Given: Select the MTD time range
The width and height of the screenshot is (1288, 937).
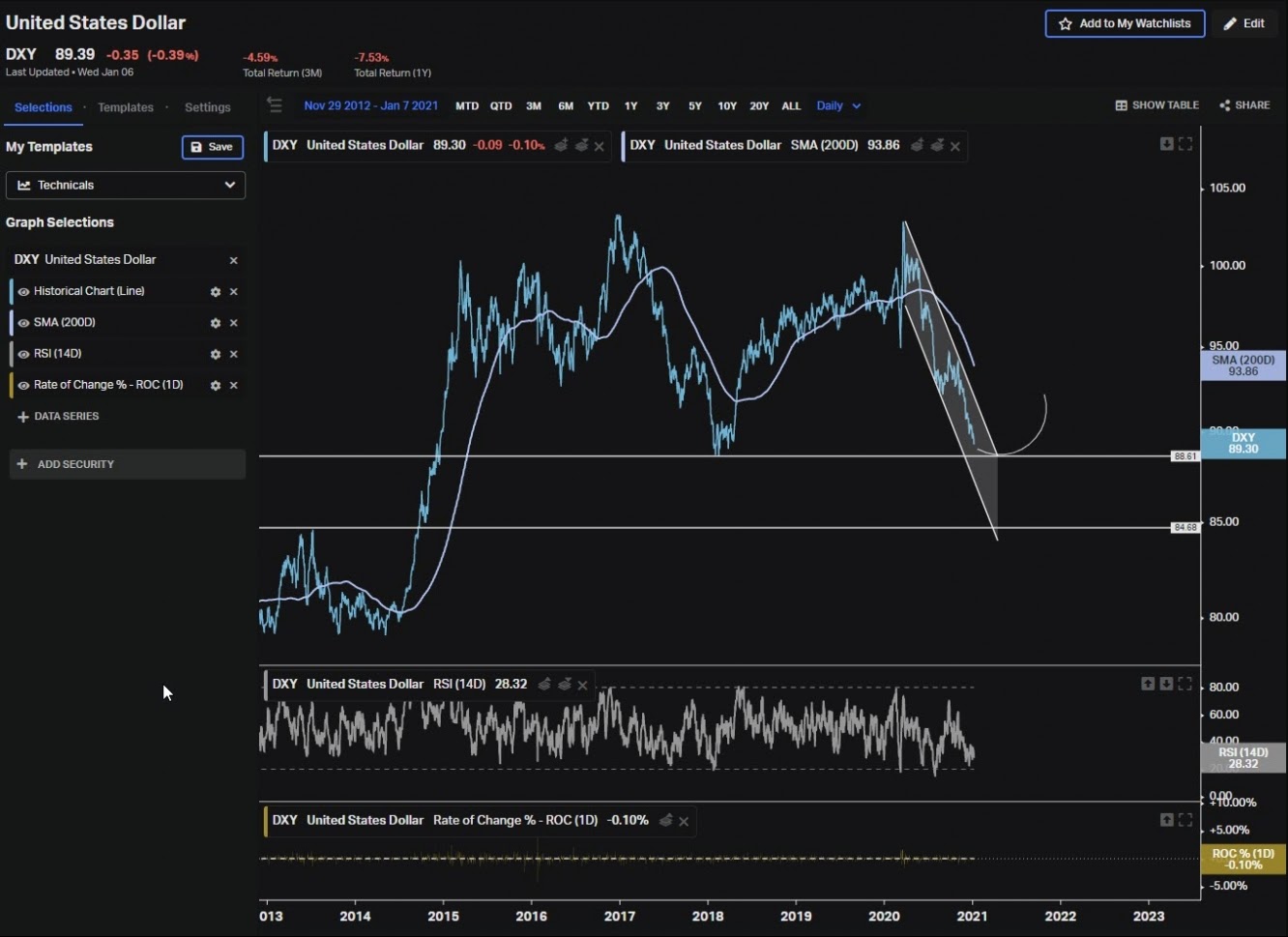Looking at the screenshot, I should (x=467, y=106).
